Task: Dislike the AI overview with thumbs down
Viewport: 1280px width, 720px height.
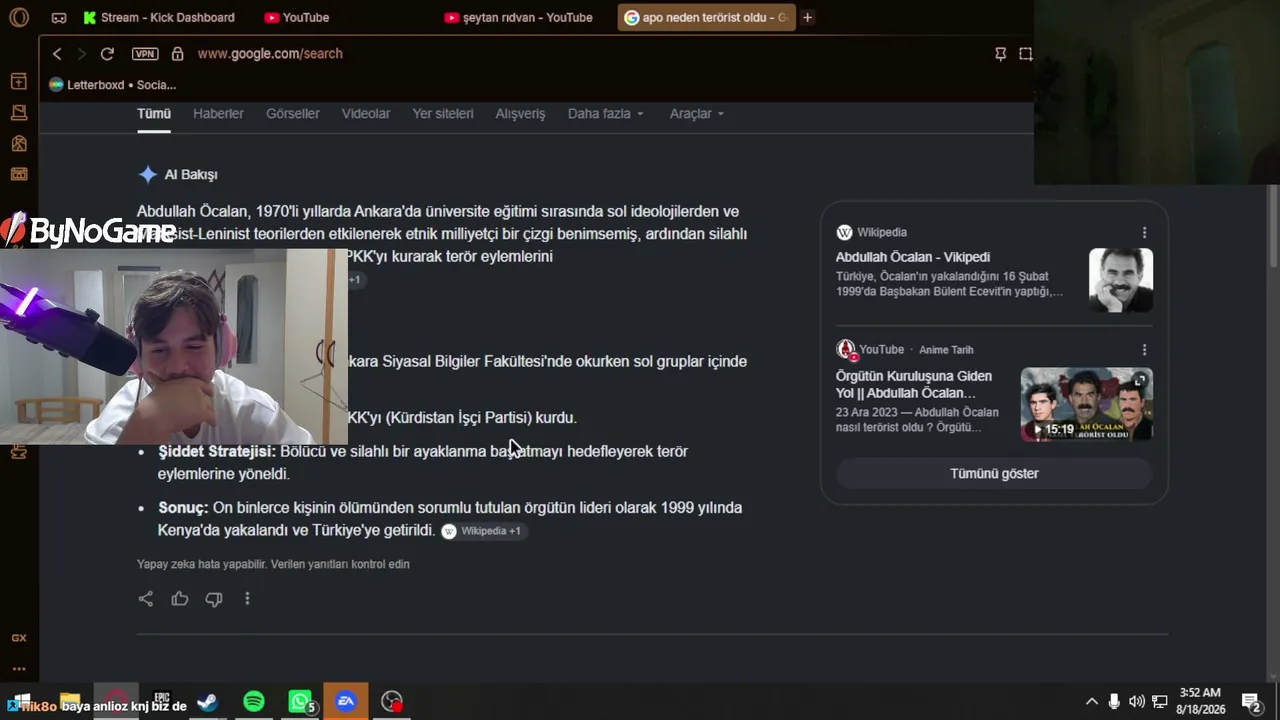Action: [214, 599]
